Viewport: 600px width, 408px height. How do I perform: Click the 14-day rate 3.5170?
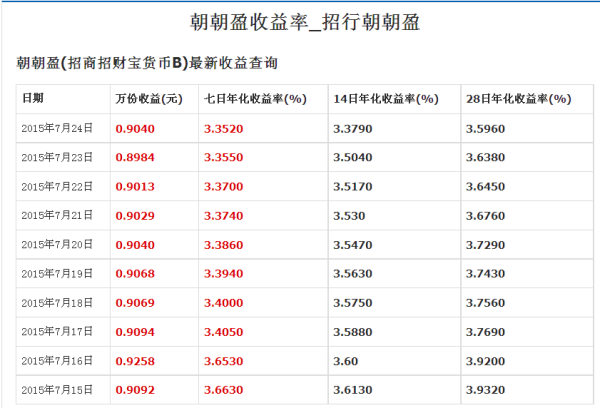click(353, 186)
